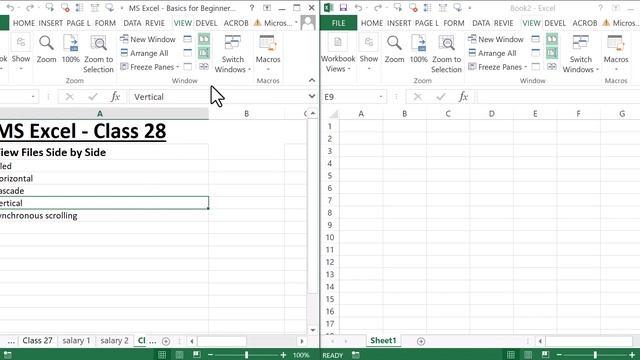Click Zoom to Selection in Book2 window
The width and height of the screenshot is (640, 360).
click(x=447, y=54)
